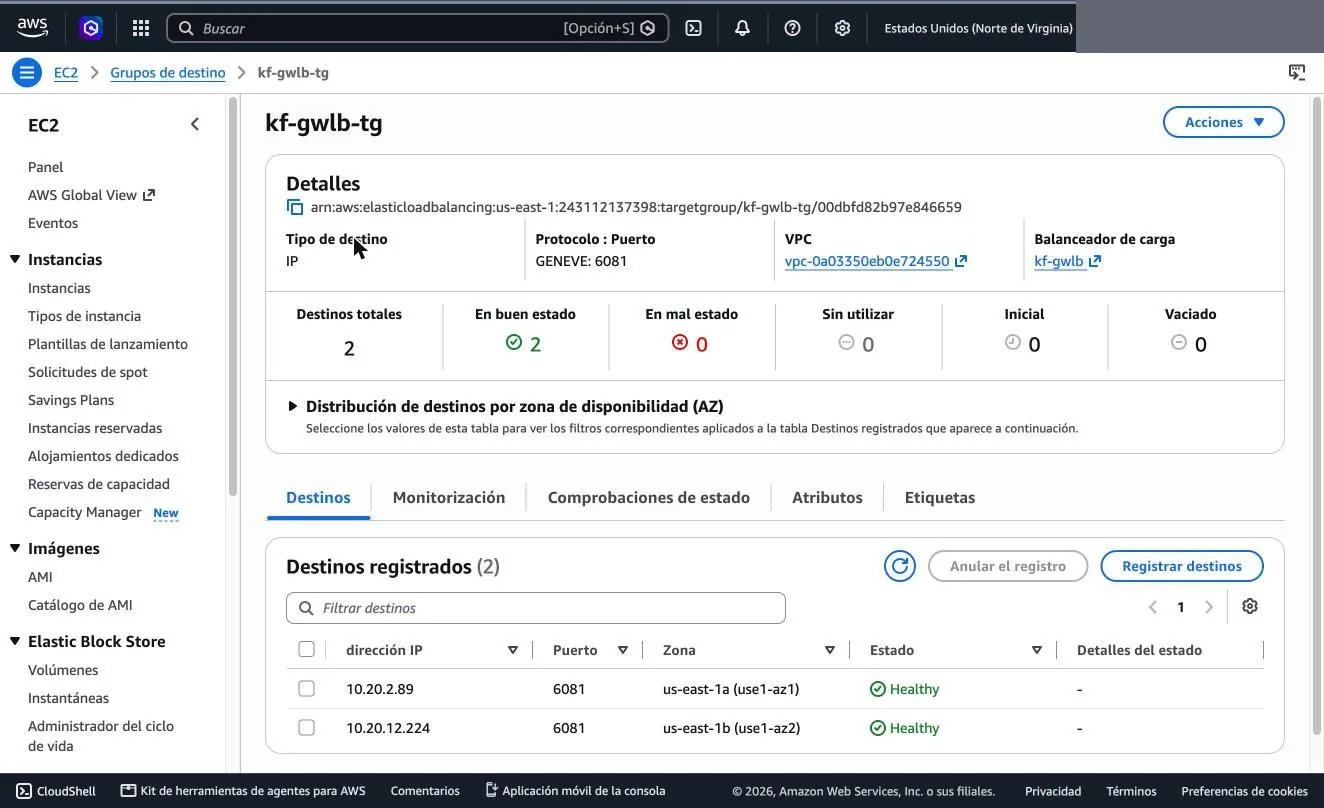Check the 10.20.2.89 target row
This screenshot has width=1324, height=808.
306,689
